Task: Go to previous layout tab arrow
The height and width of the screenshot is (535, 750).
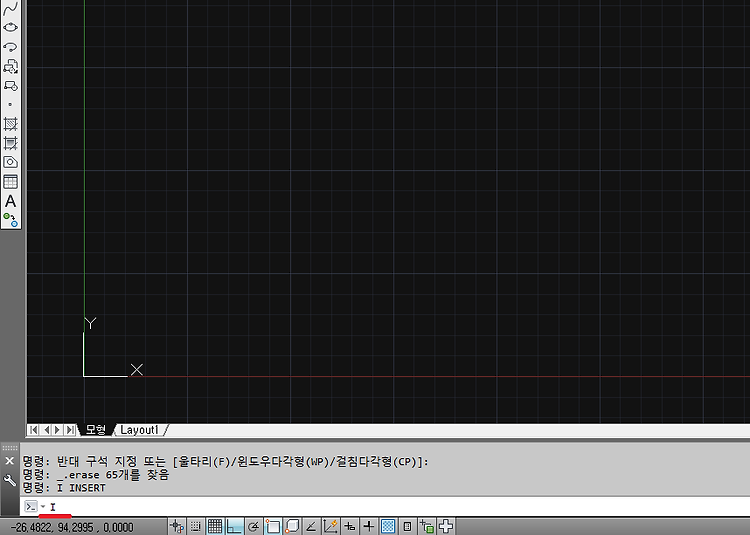Action: click(x=46, y=430)
